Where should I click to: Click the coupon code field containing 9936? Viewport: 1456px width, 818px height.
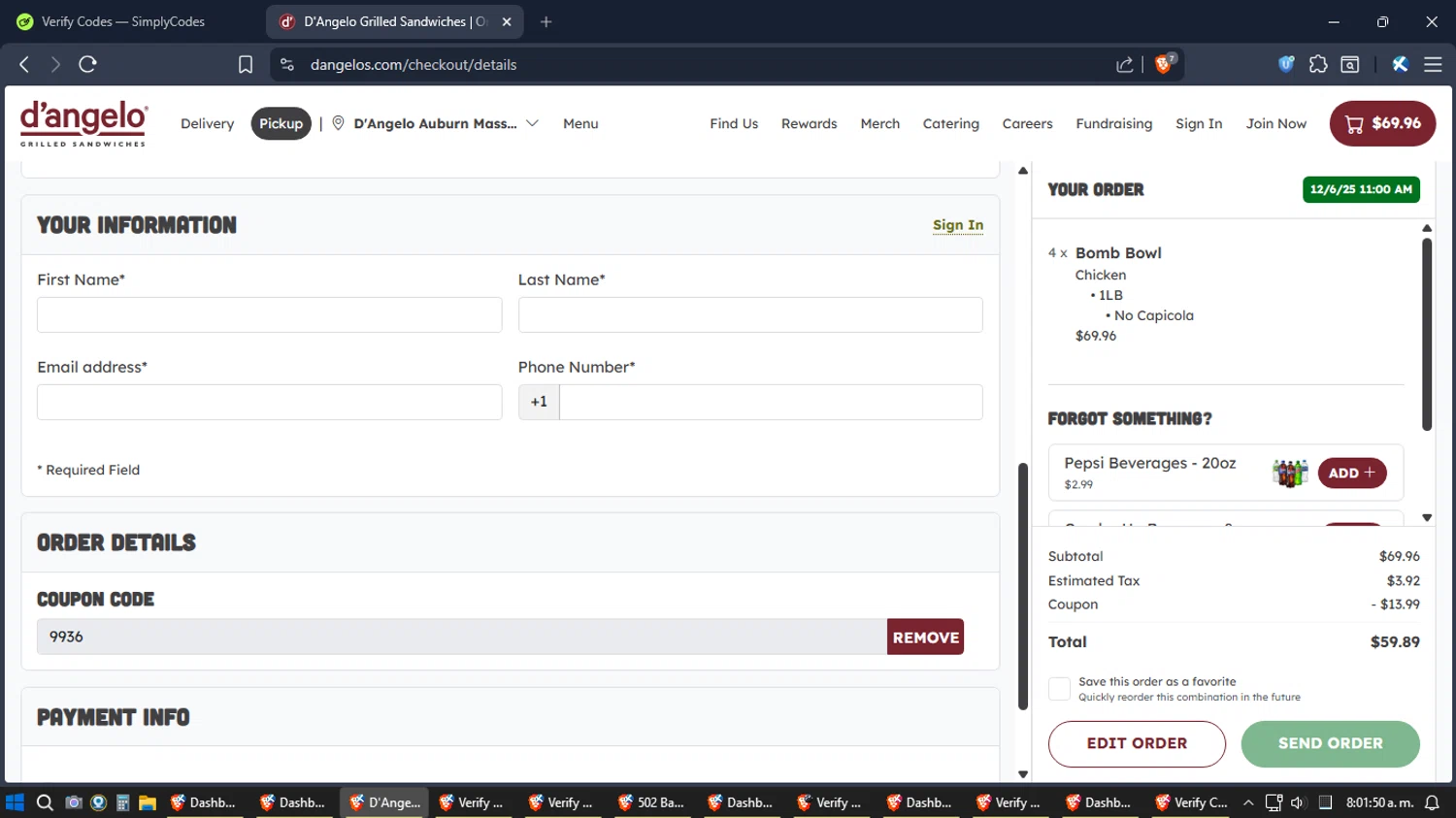(x=462, y=637)
